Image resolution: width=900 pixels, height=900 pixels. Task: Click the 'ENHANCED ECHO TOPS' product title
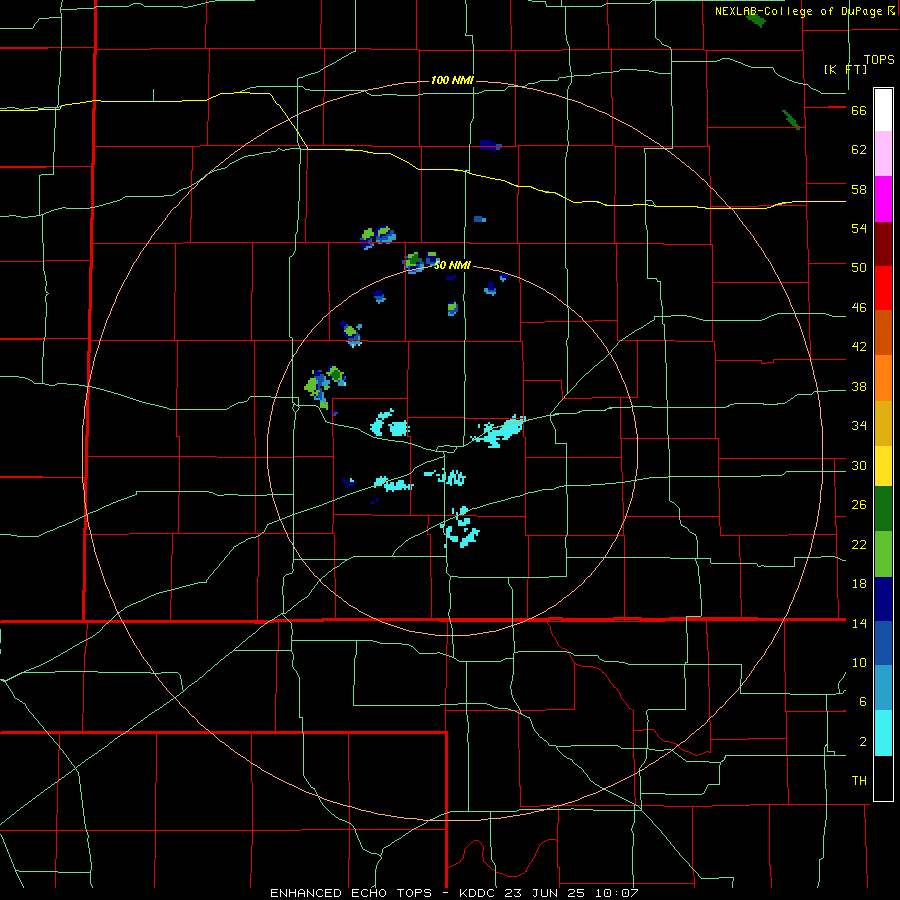(x=351, y=893)
